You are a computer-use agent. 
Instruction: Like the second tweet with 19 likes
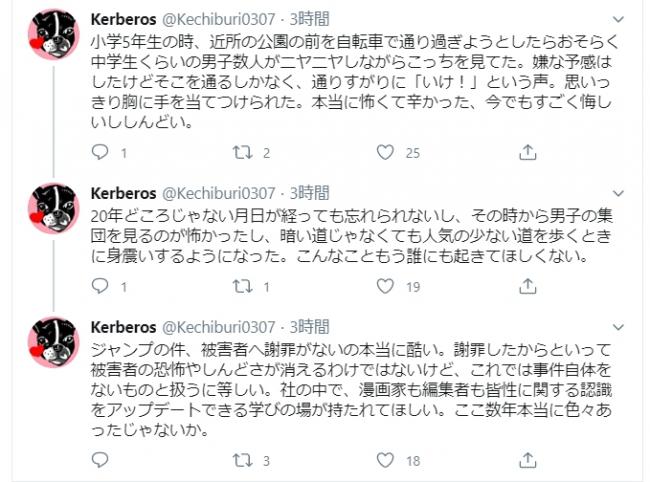pyautogui.click(x=385, y=286)
